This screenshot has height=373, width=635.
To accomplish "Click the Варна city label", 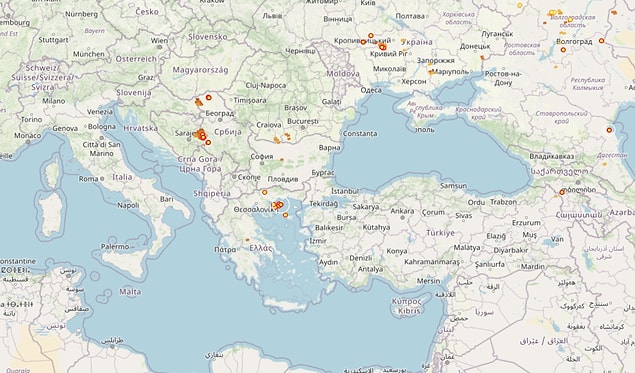I will tap(329, 148).
